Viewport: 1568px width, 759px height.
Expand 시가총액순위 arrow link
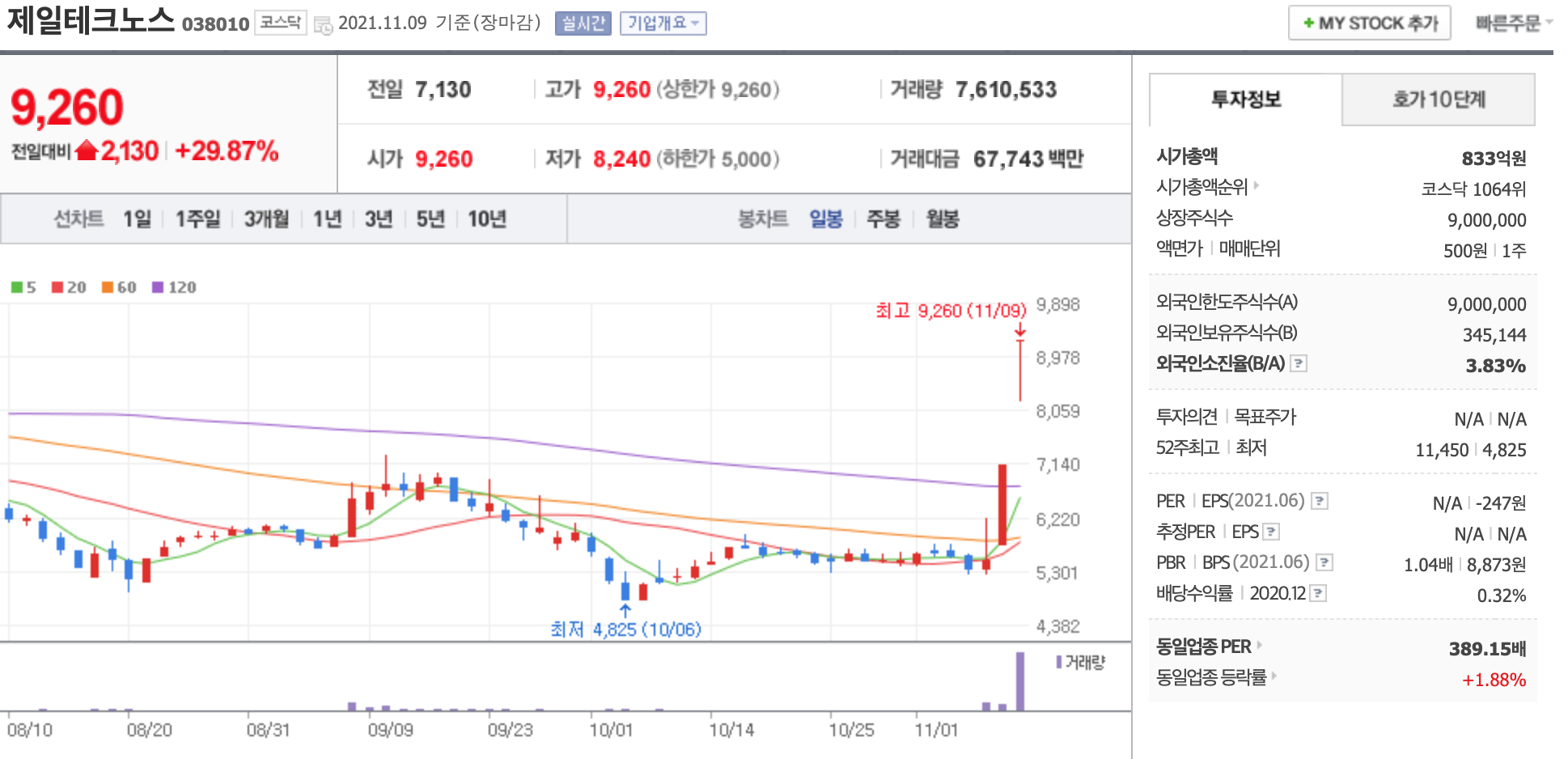1257,186
